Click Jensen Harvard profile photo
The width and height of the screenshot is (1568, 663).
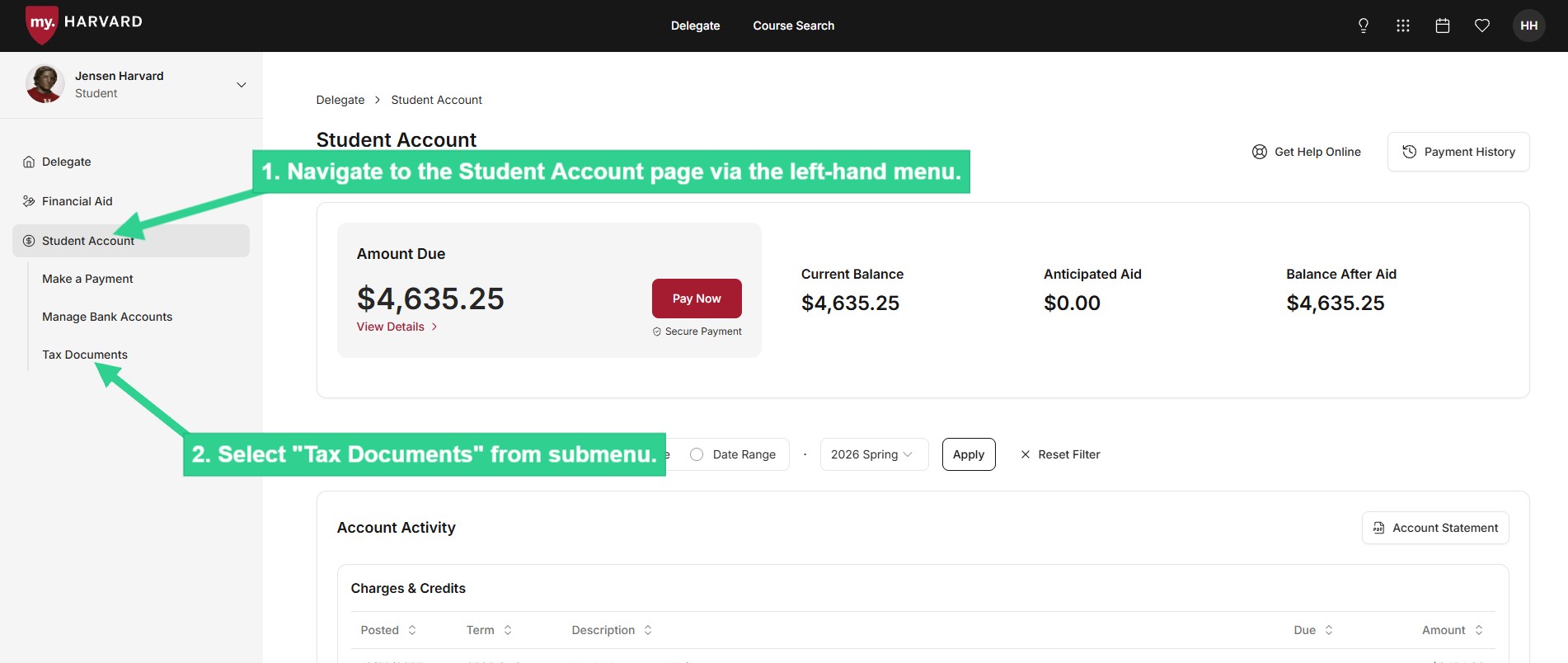[45, 84]
